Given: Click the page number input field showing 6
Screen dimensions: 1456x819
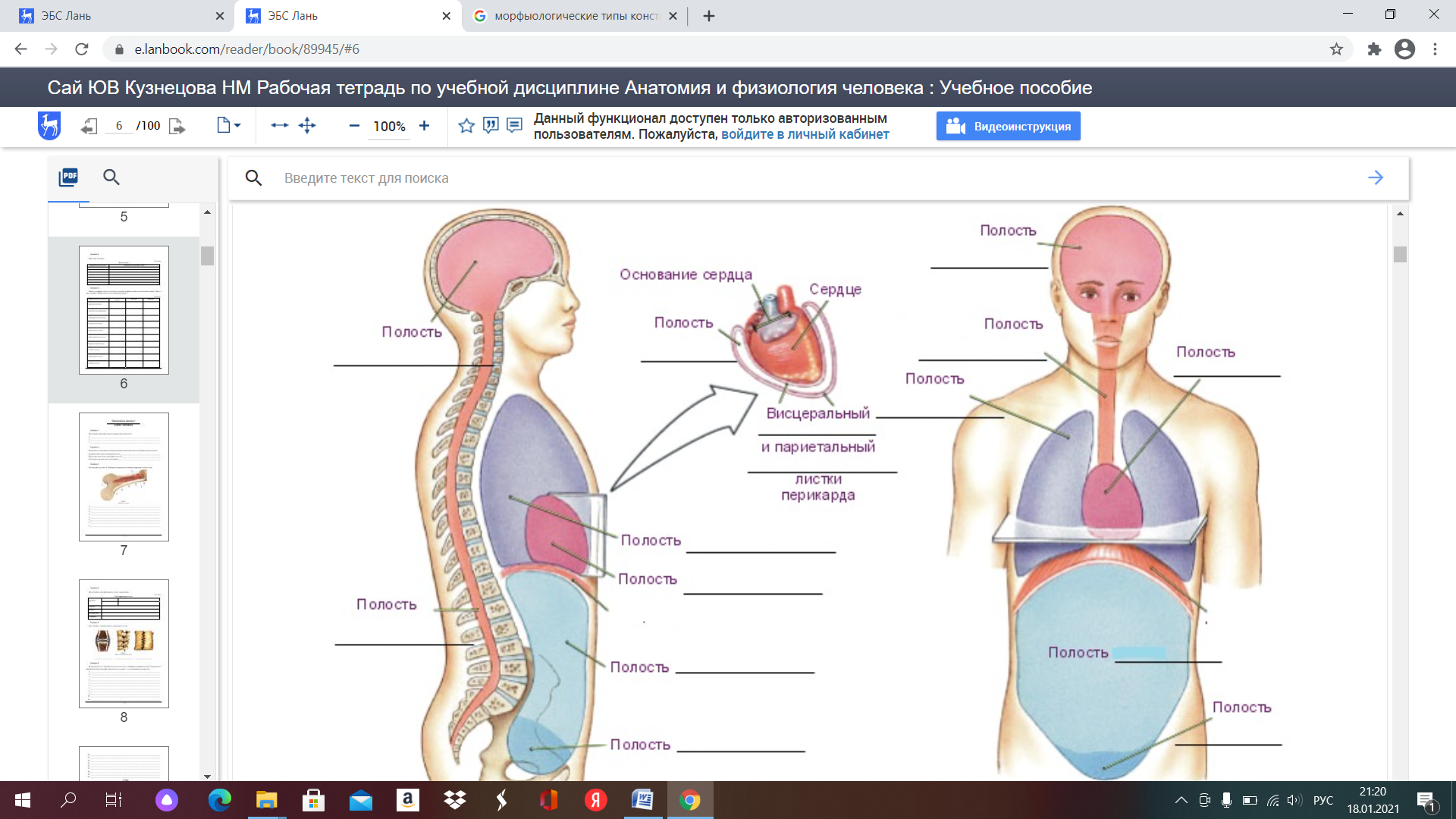Looking at the screenshot, I should click(x=119, y=126).
